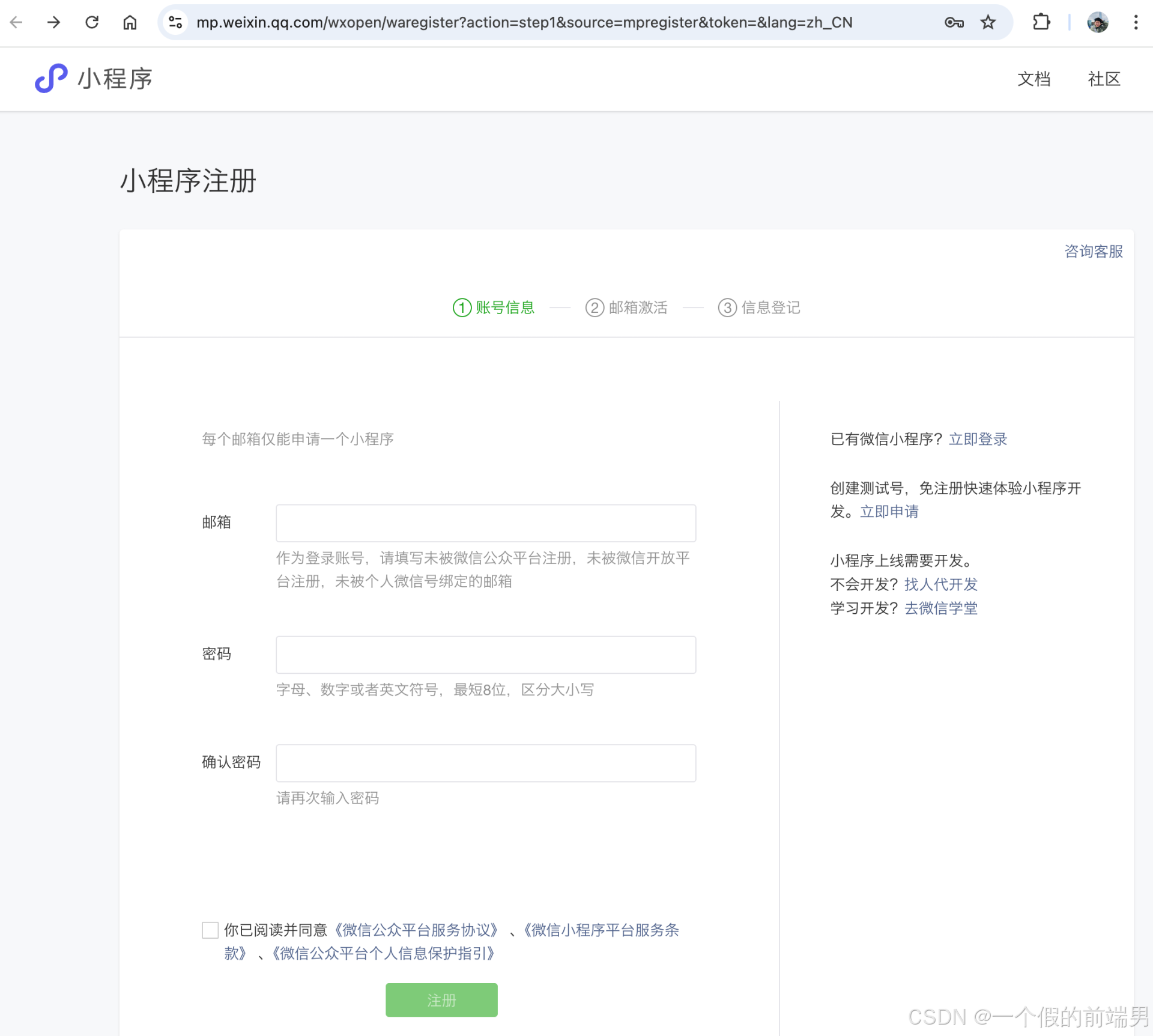Select step 3 信息登记

point(759,307)
